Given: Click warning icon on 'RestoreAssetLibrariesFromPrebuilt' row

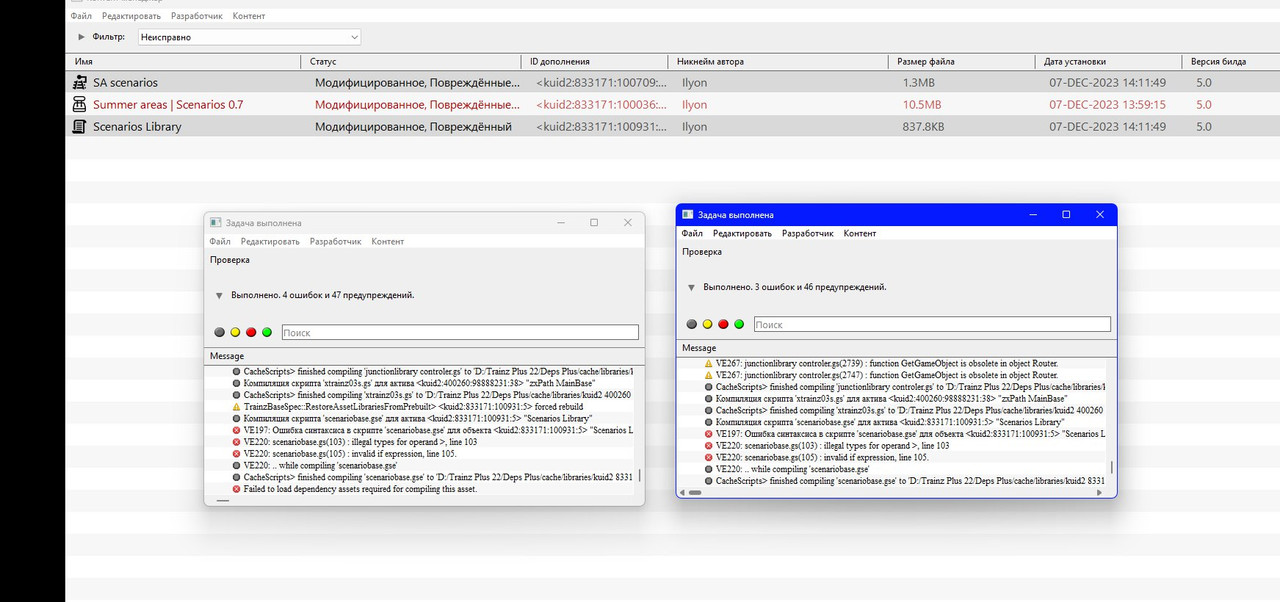Looking at the screenshot, I should coord(236,407).
